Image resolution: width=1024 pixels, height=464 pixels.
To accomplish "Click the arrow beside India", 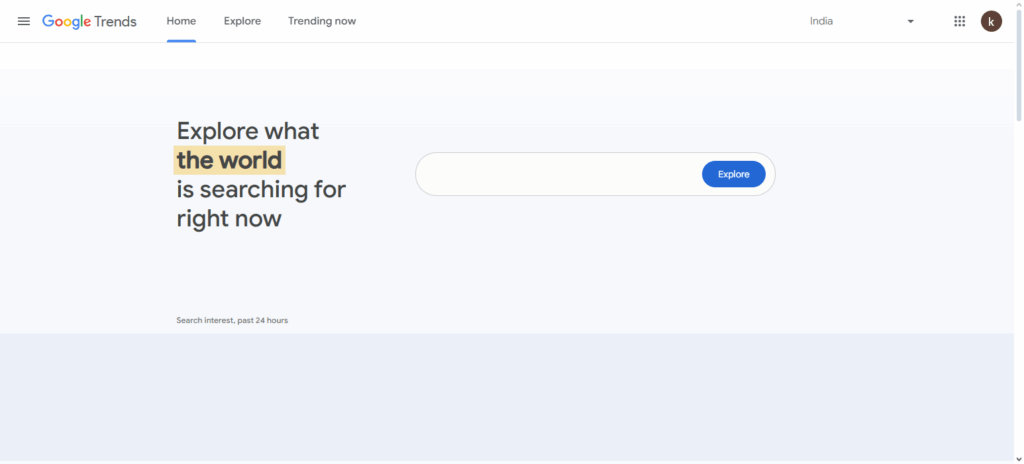I will click(910, 21).
